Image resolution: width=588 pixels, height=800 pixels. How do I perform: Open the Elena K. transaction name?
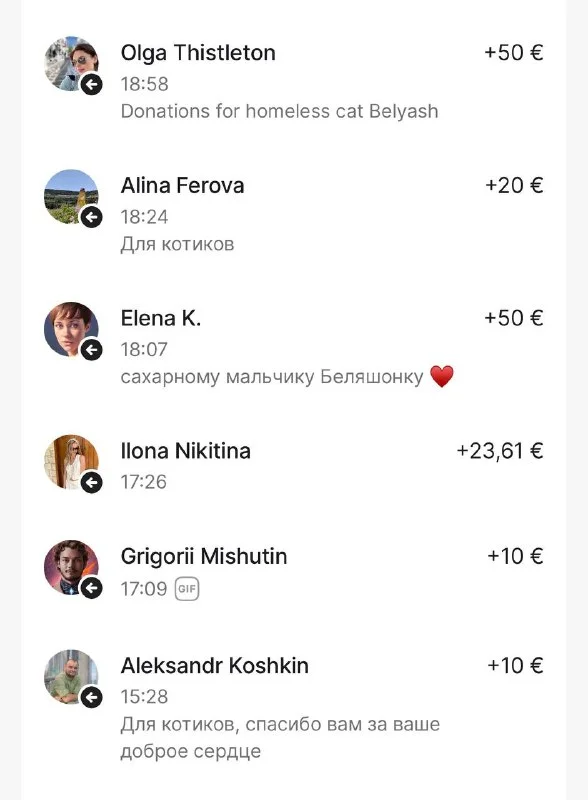pyautogui.click(x=161, y=318)
